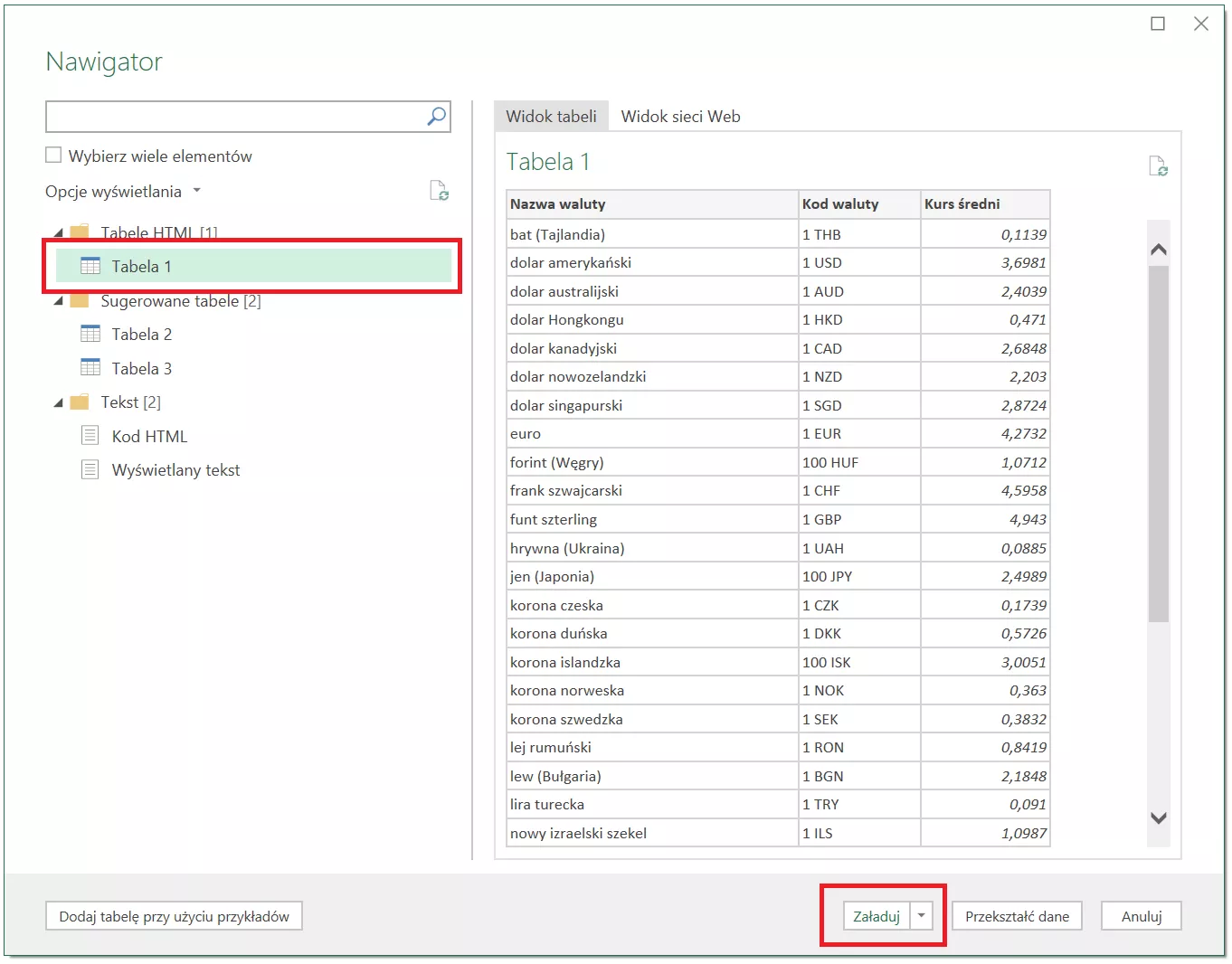Click the refresh preview icon beside Tabela 1 heading

1157,166
